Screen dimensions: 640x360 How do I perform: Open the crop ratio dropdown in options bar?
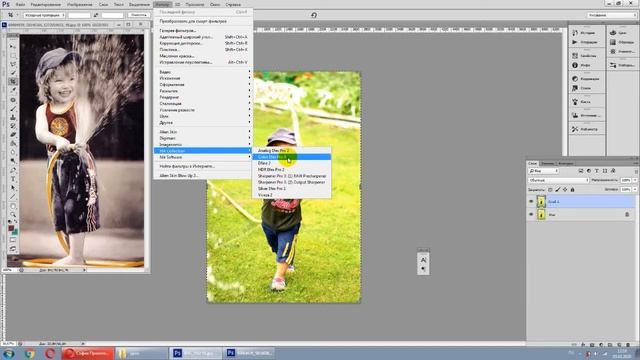click(x=44, y=15)
